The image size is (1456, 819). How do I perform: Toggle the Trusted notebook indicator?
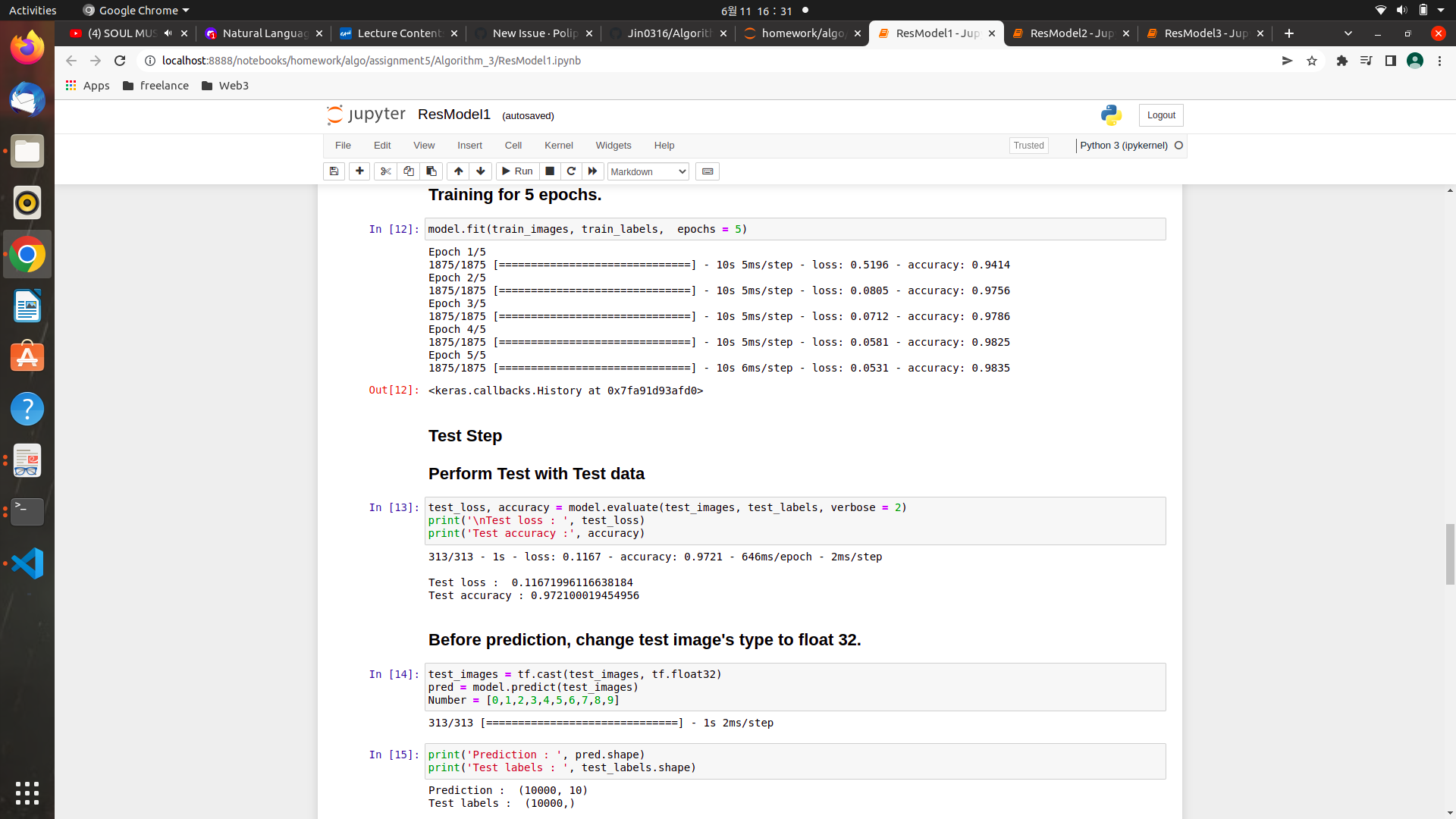click(1028, 146)
